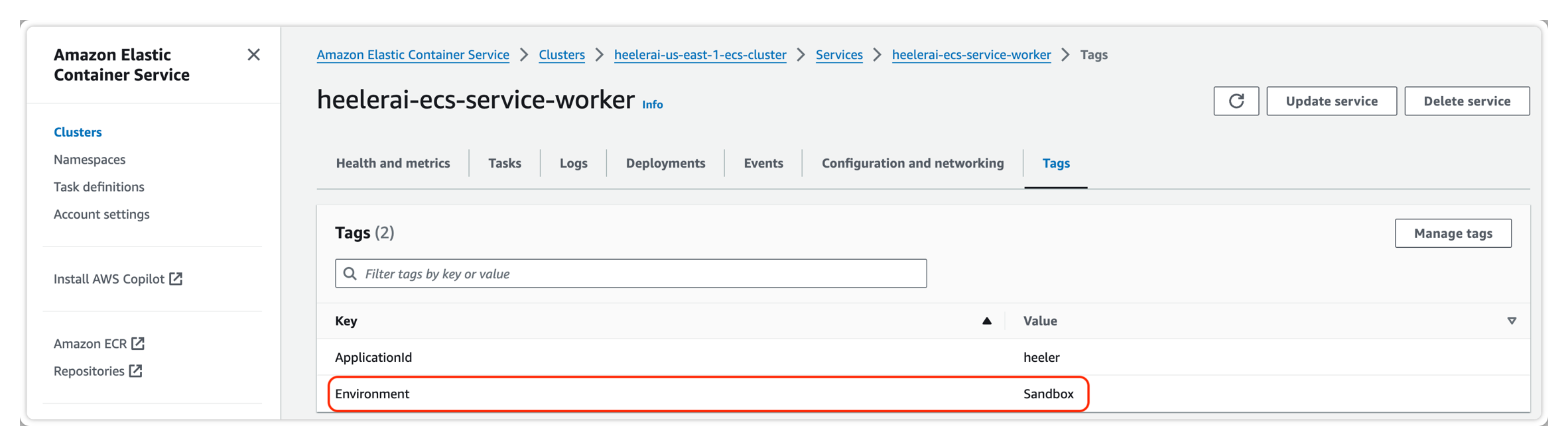Go to the Services breadcrumb link
1568x446 pixels.
tap(839, 55)
